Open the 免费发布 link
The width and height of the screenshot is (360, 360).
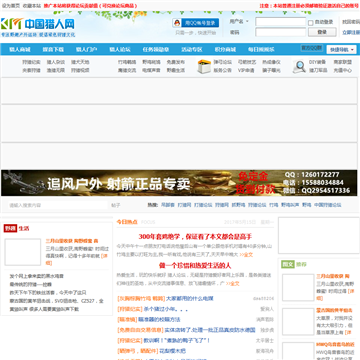[x=176, y=62]
